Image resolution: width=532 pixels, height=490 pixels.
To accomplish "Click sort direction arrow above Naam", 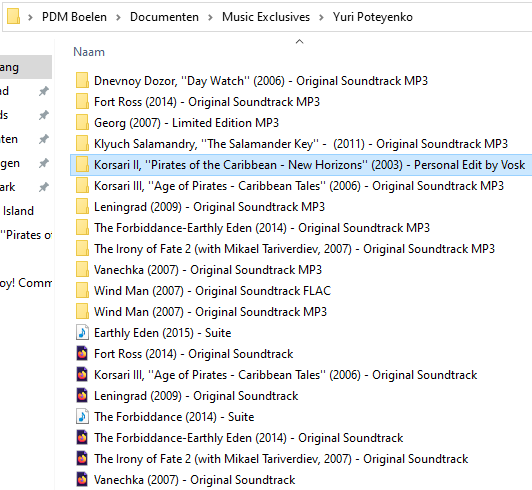I will click(299, 41).
